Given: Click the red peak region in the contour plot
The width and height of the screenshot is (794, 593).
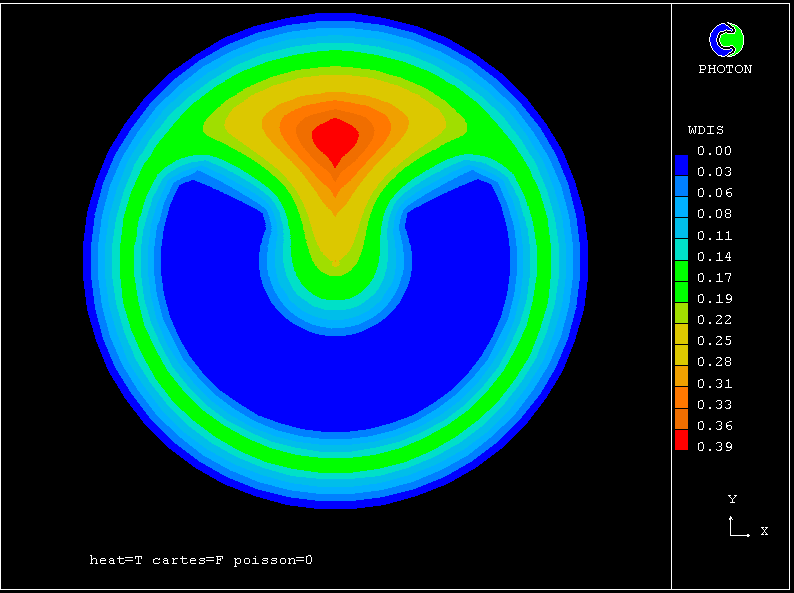Looking at the screenshot, I should [x=334, y=137].
